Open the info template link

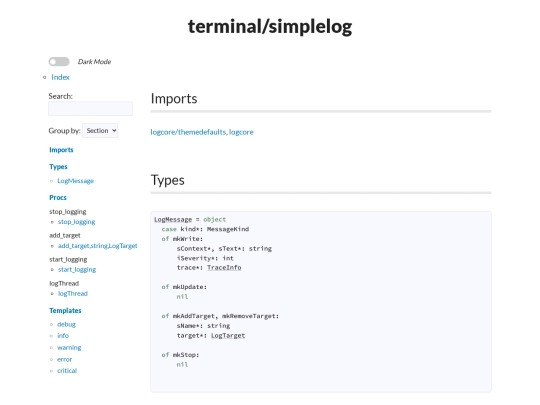coord(63,335)
